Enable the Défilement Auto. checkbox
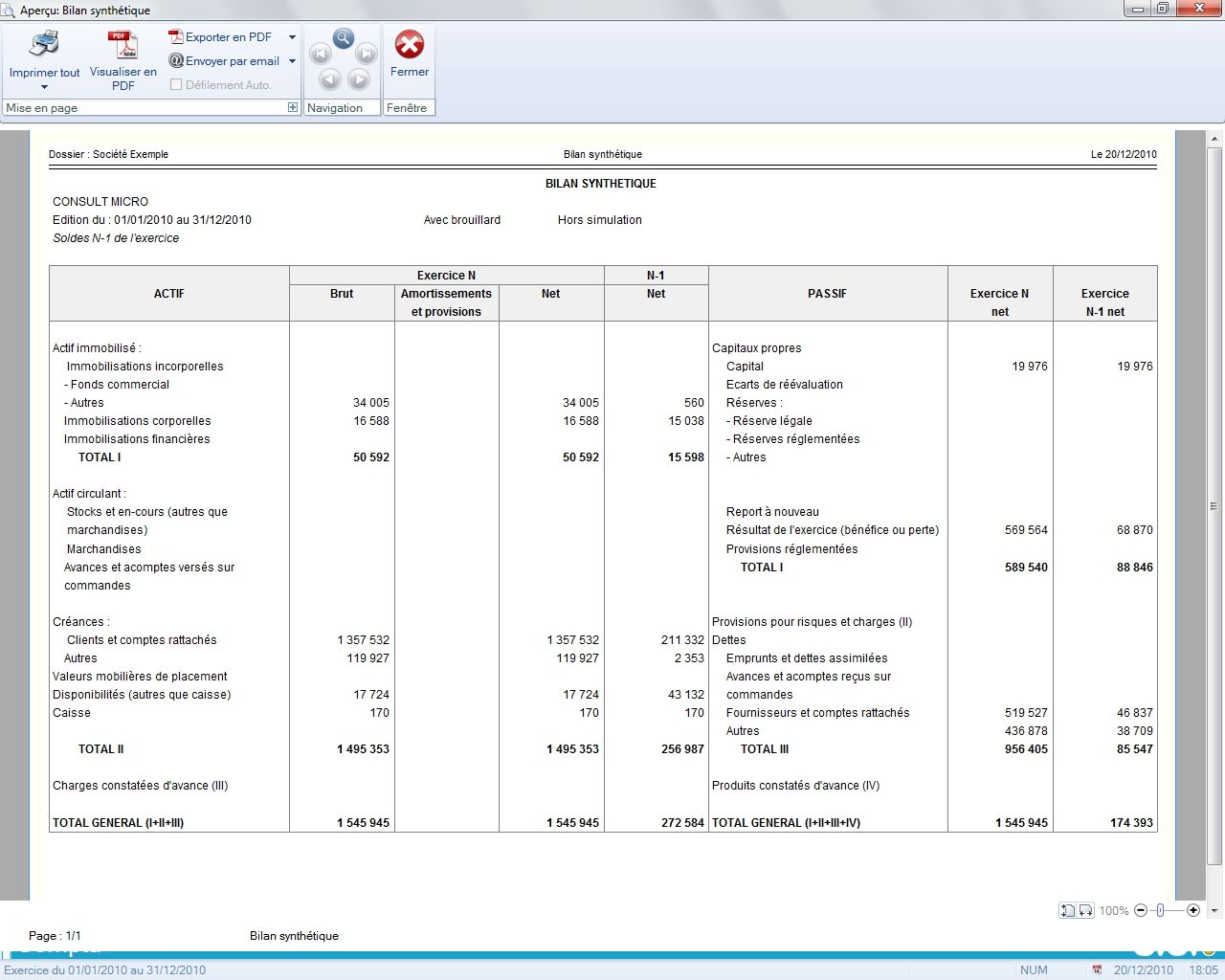 click(x=176, y=84)
